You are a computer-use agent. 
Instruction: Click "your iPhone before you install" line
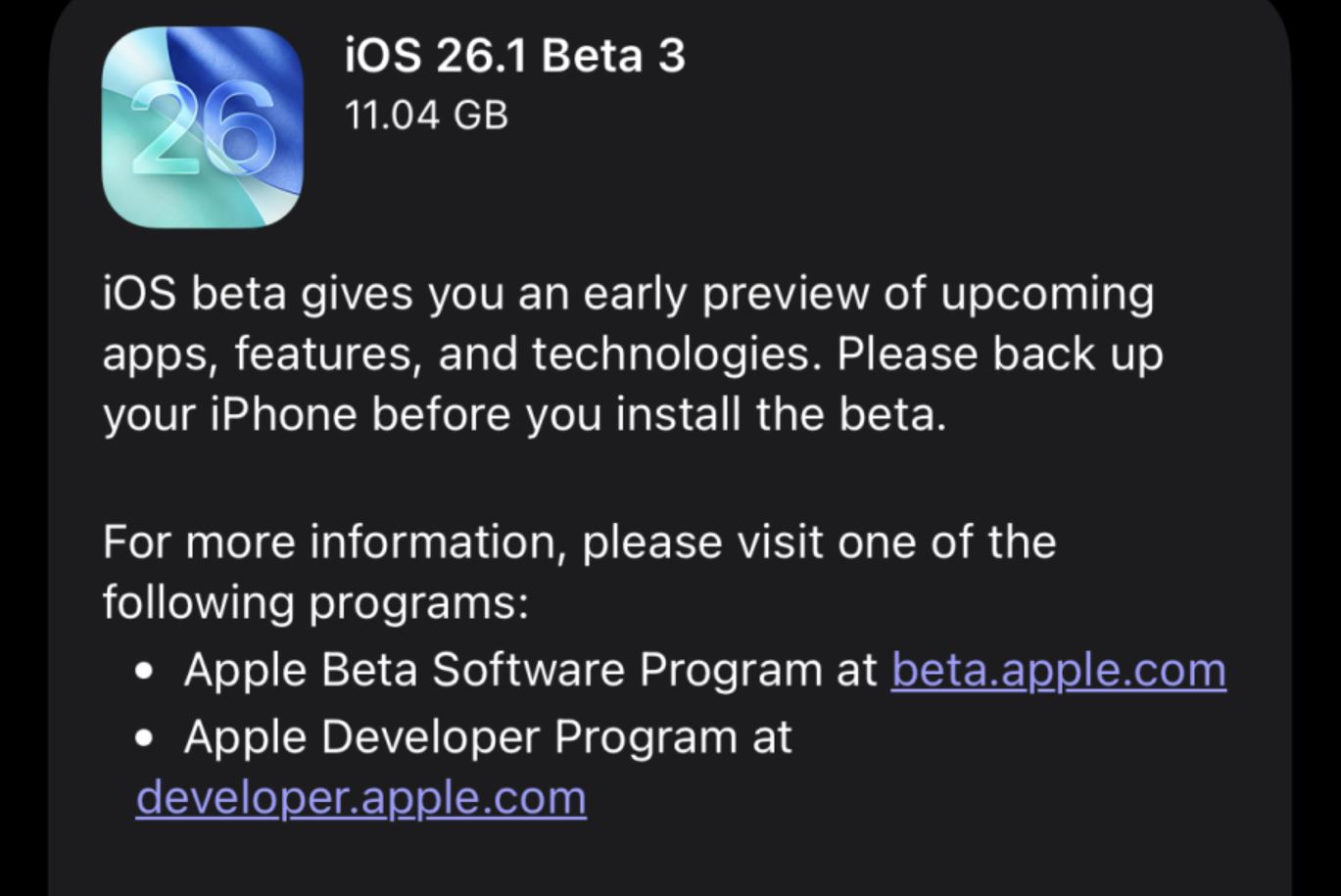pos(524,415)
